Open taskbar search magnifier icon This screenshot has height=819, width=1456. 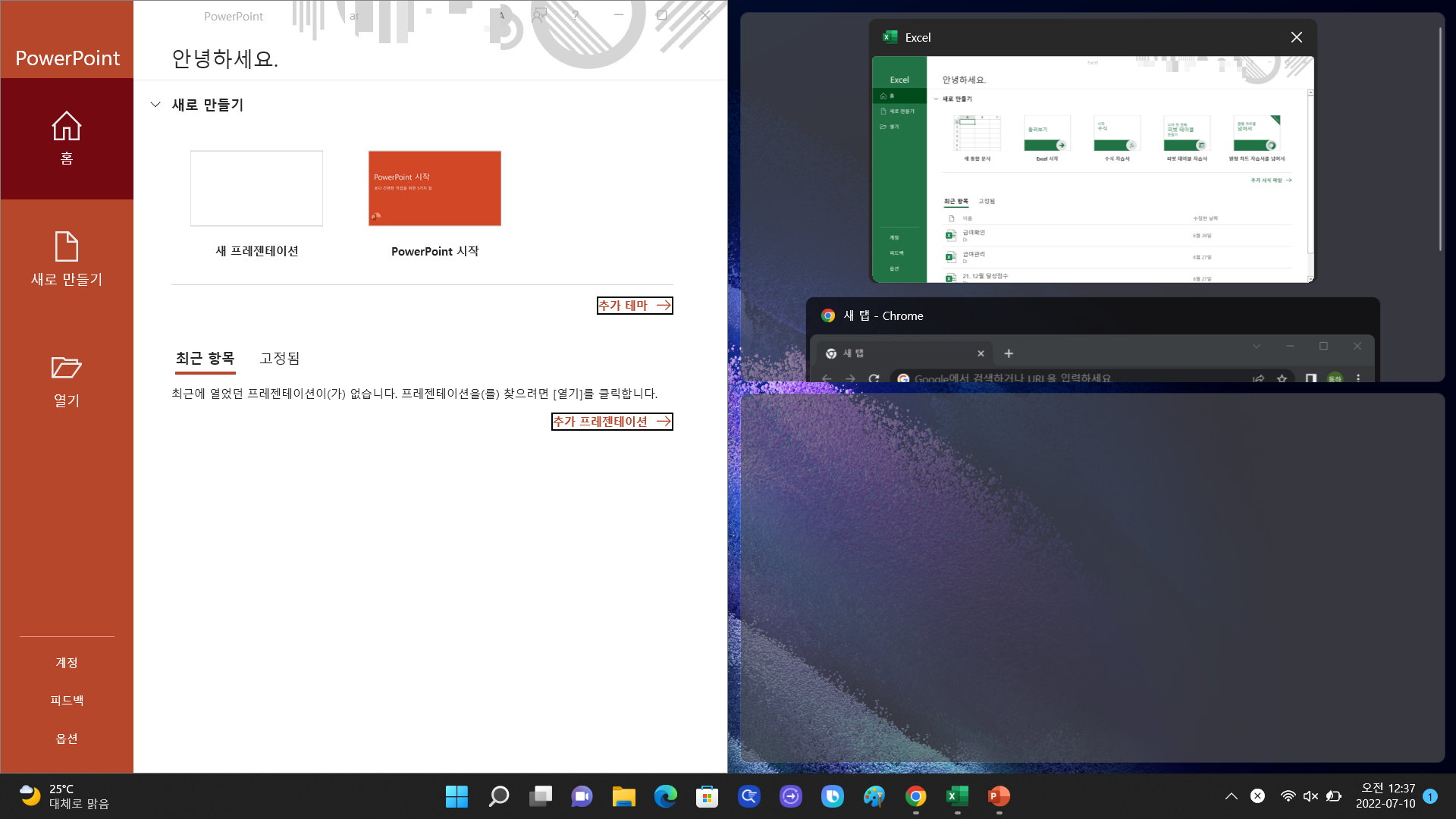[498, 796]
